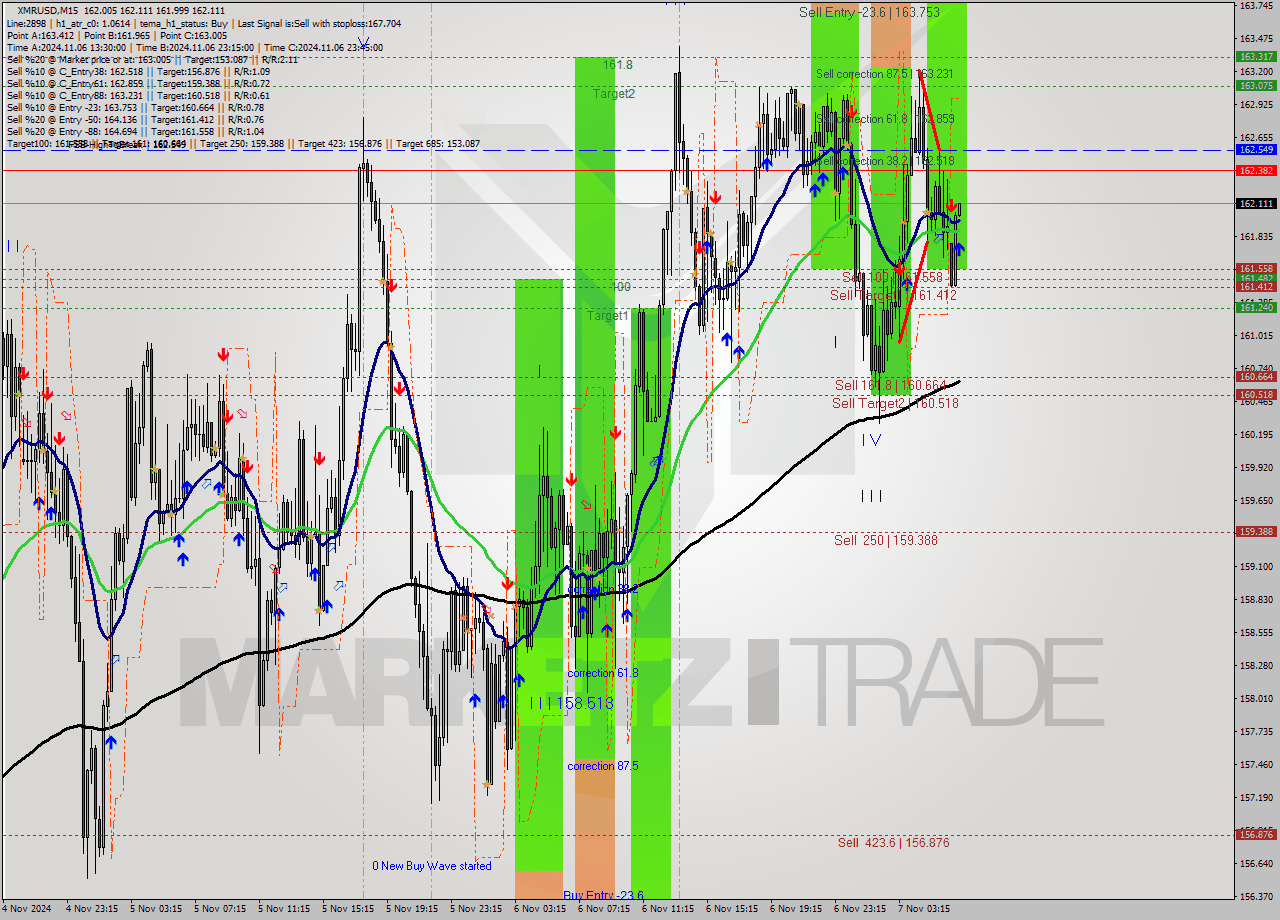The height and width of the screenshot is (920, 1280).
Task: Click the '7 Nov 03:15' time axis label
Action: pos(924,909)
